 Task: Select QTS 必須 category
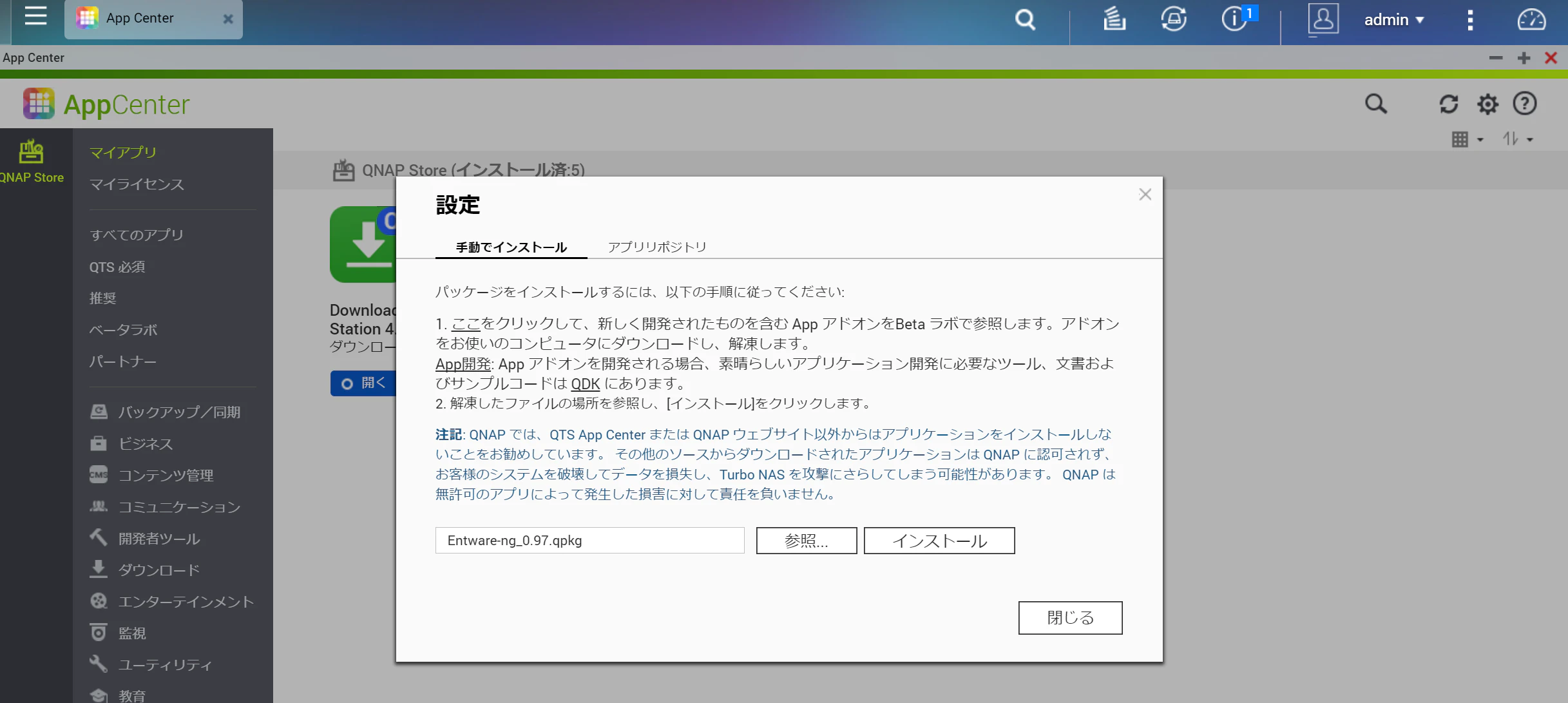pos(117,267)
